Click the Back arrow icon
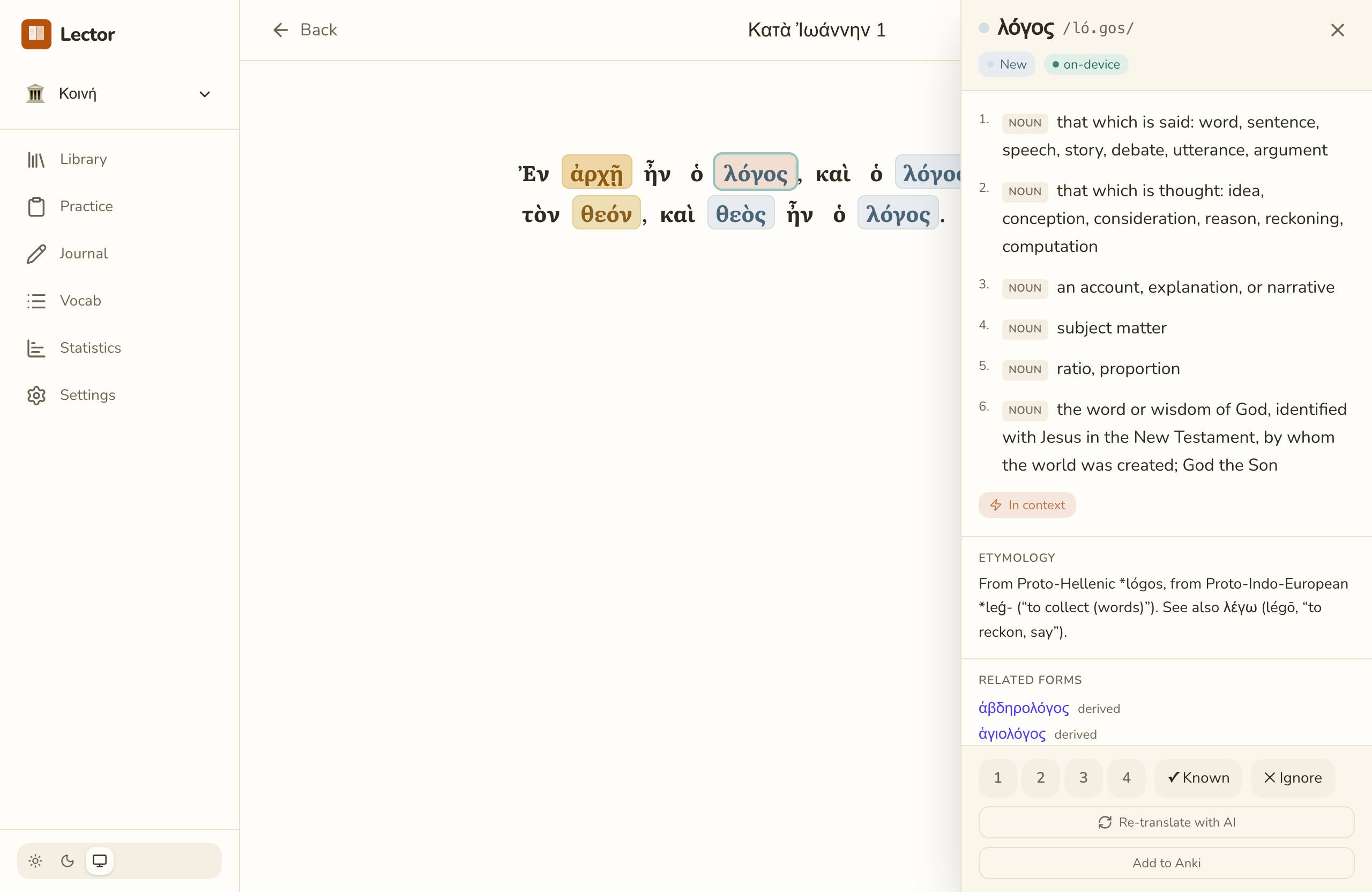Image resolution: width=1372 pixels, height=892 pixels. tap(280, 30)
